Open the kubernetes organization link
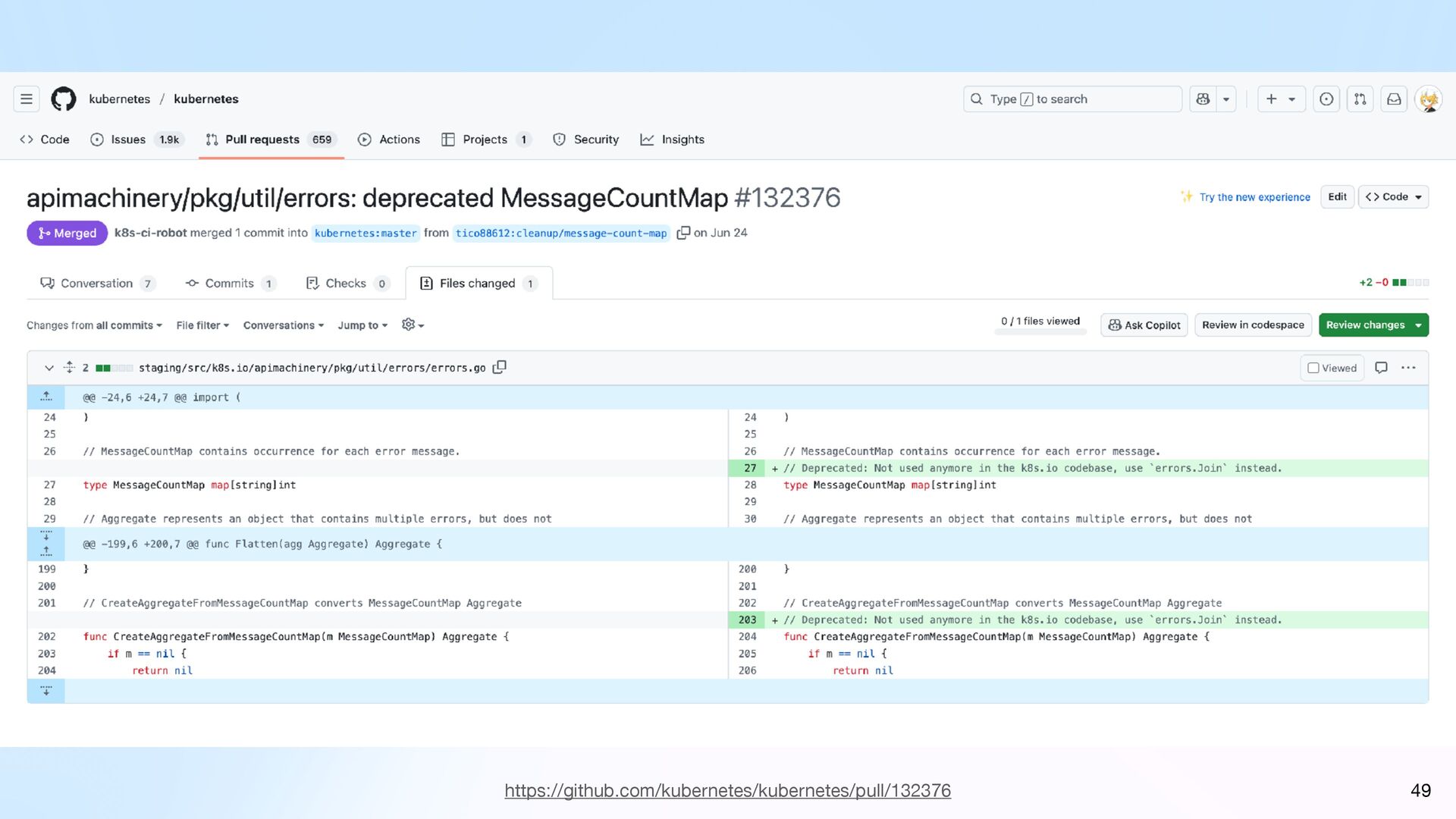Screen dimensions: 1456x819 [x=119, y=99]
